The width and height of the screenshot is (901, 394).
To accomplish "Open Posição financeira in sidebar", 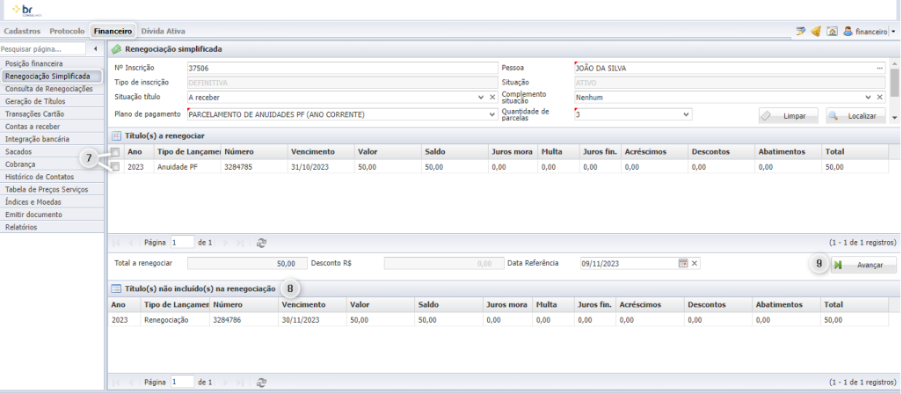I will (52, 64).
